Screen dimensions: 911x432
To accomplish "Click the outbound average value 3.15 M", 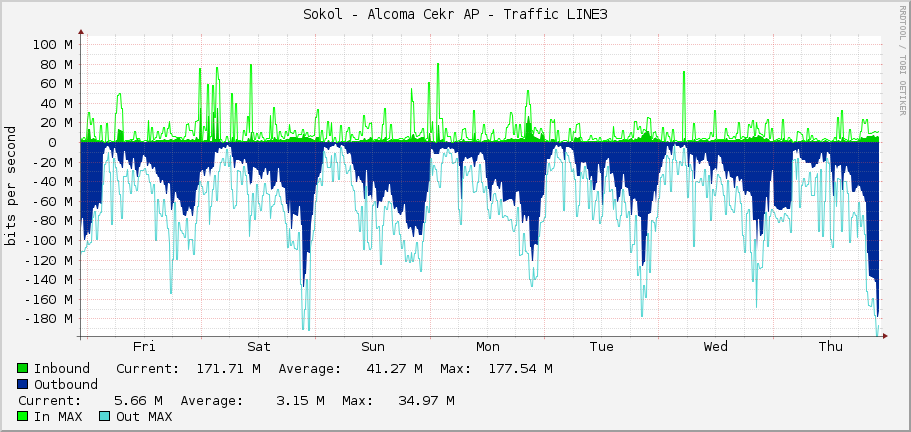I will [301, 401].
